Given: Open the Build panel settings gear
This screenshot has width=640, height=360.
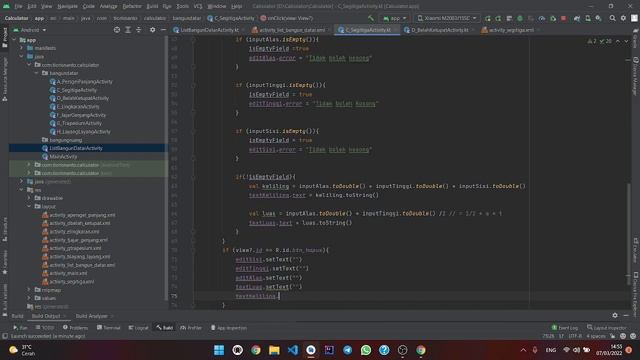Looking at the screenshot, I should pyautogui.click(x=615, y=315).
